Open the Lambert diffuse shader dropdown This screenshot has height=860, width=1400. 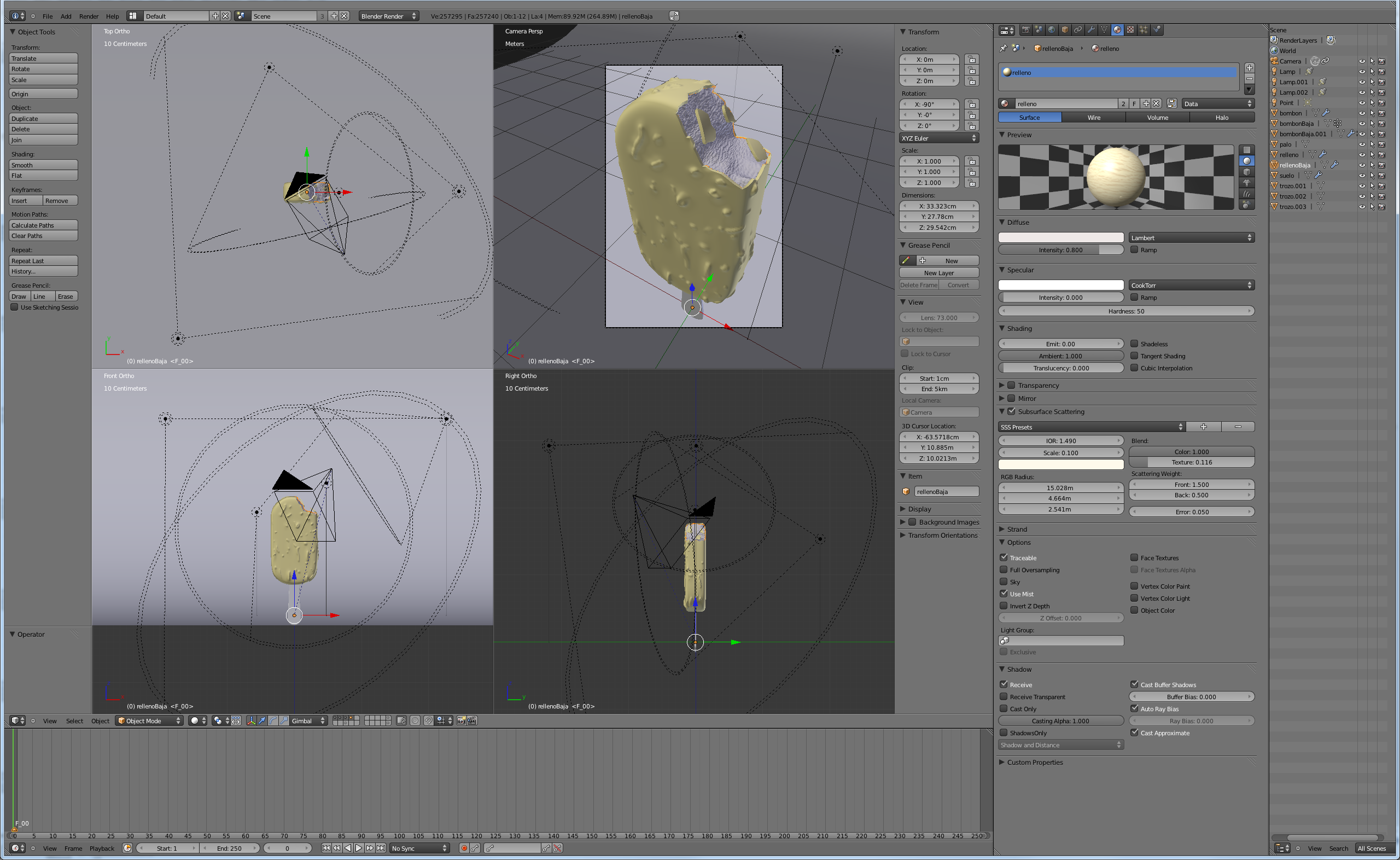click(x=1191, y=238)
